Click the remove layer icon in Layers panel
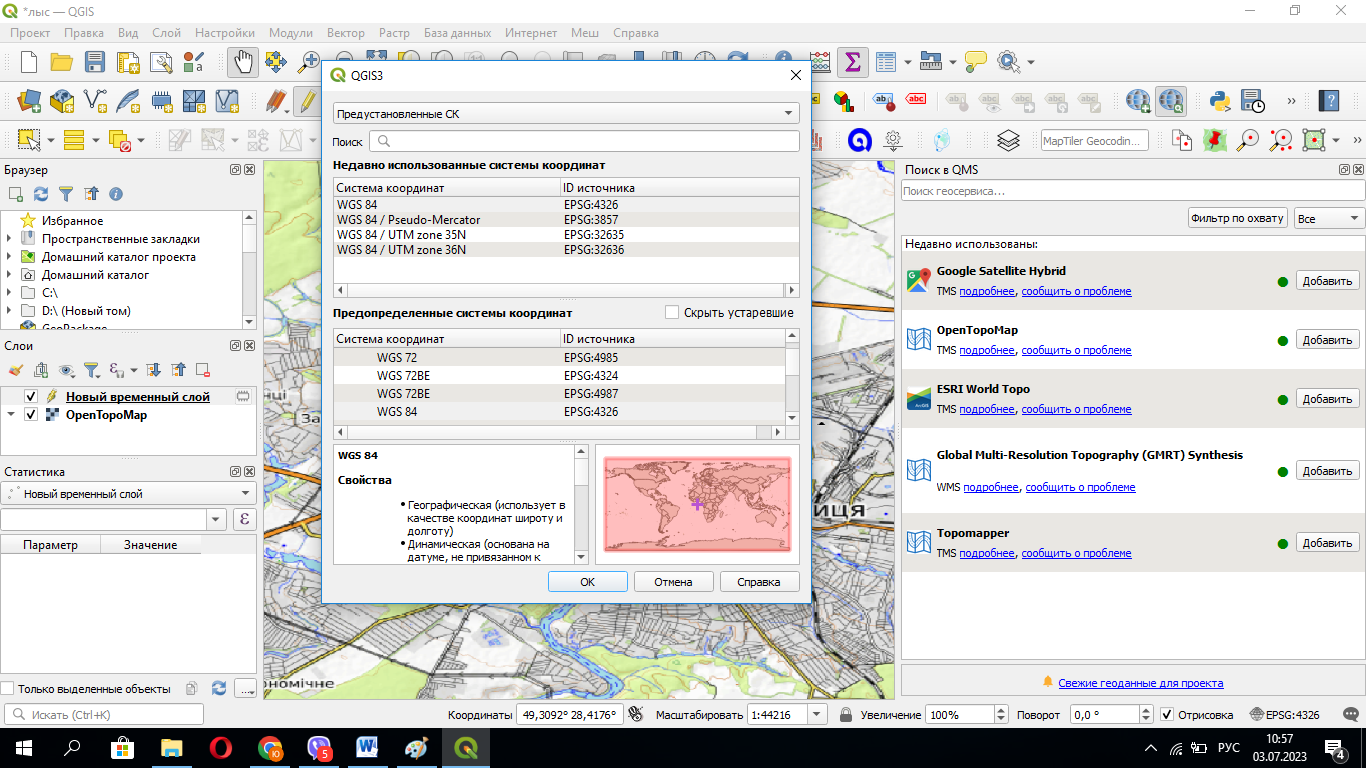This screenshot has width=1366, height=768. pyautogui.click(x=203, y=370)
